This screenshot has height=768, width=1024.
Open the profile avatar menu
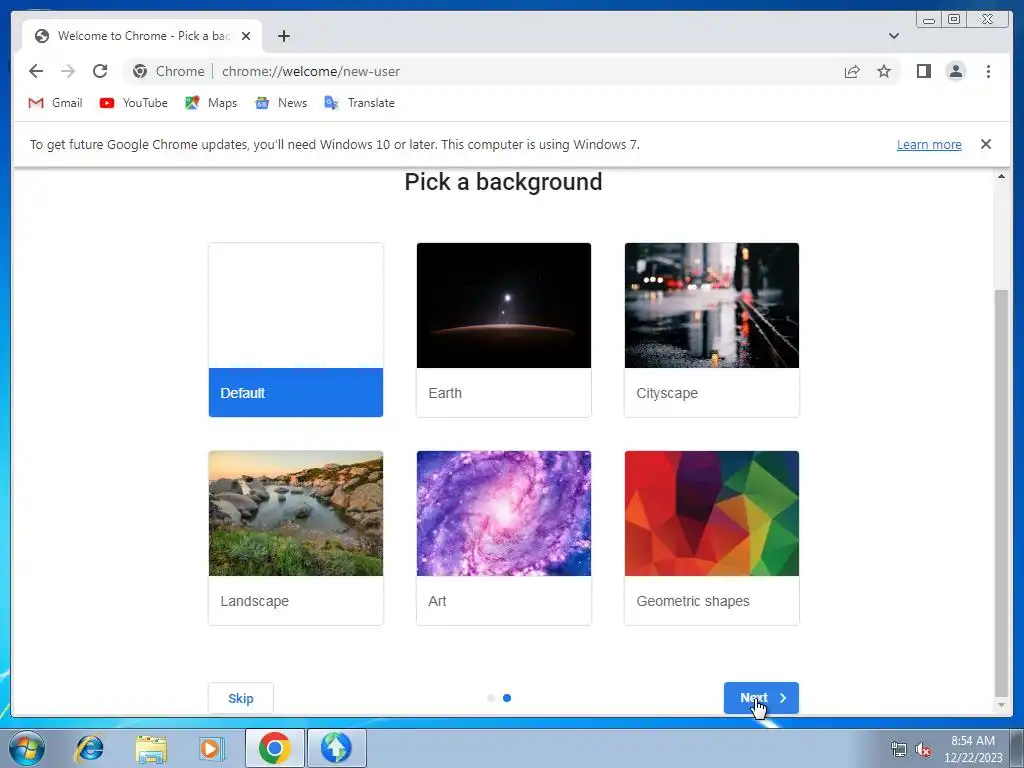[x=955, y=71]
